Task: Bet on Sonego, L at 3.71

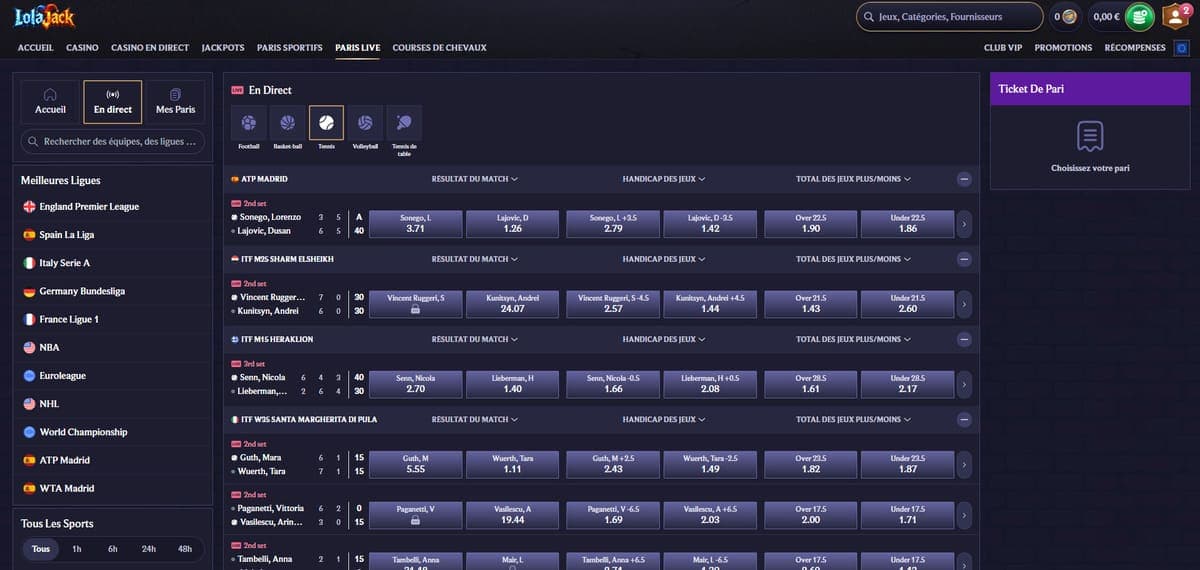Action: pos(416,224)
